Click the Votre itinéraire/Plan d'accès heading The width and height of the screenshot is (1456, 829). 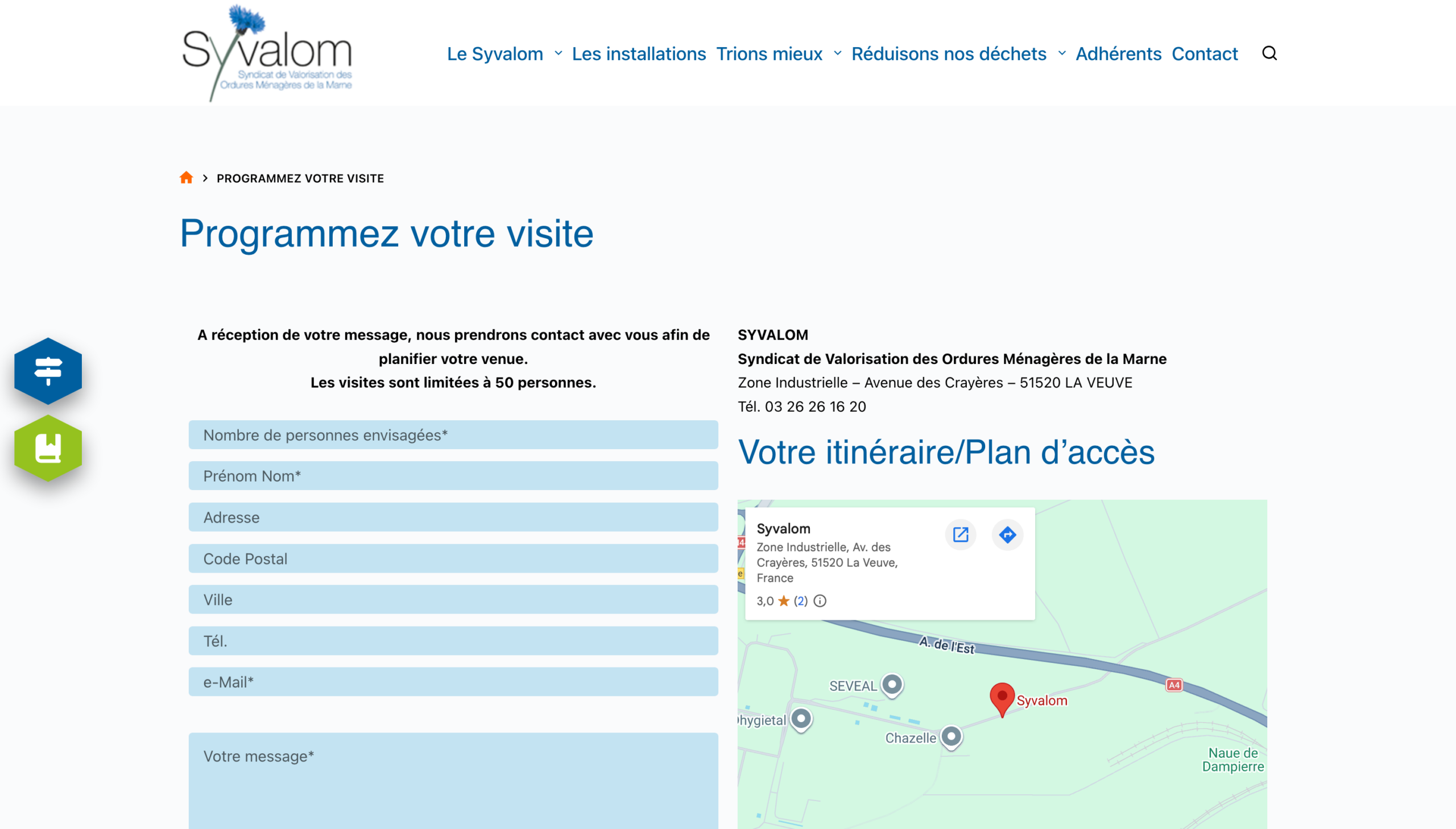tap(946, 452)
